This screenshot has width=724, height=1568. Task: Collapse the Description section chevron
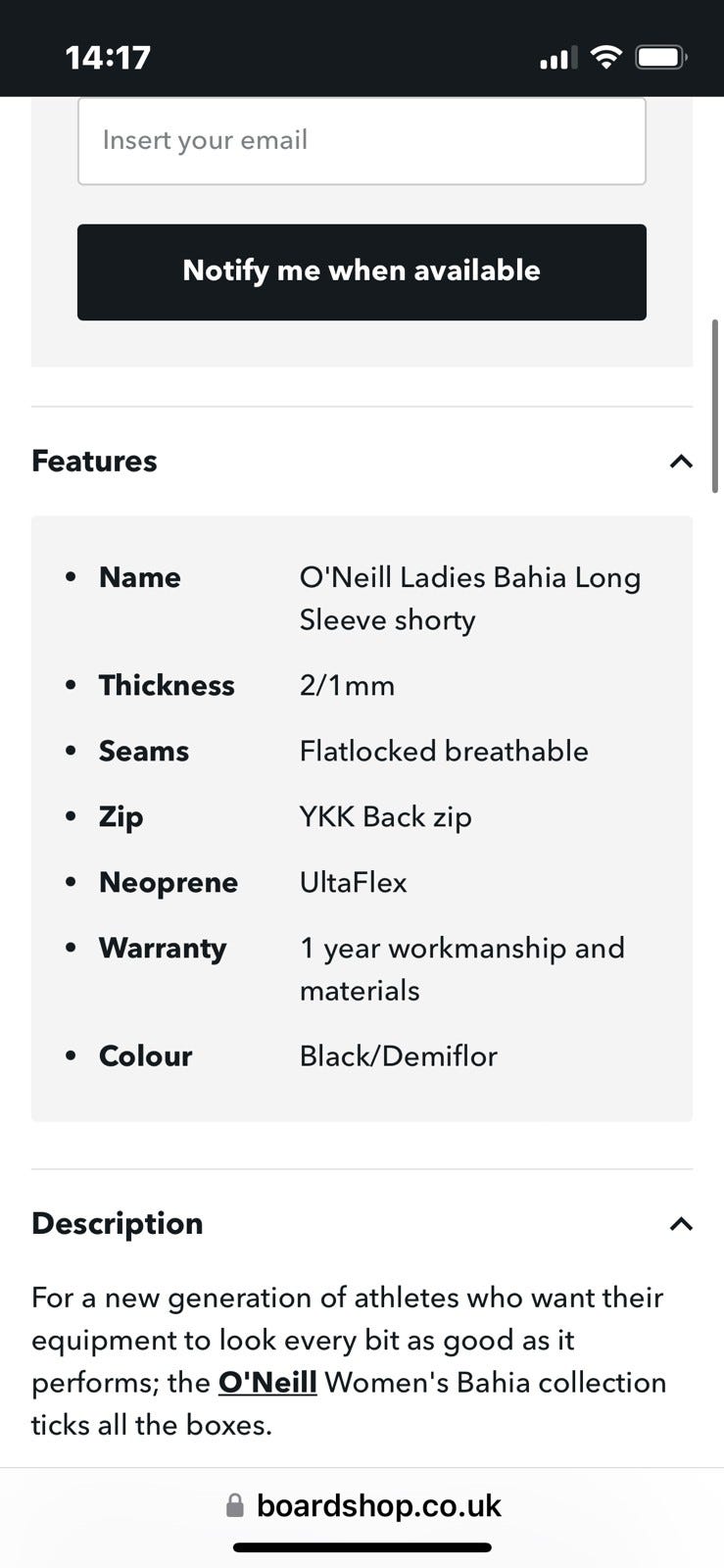pos(681,1224)
